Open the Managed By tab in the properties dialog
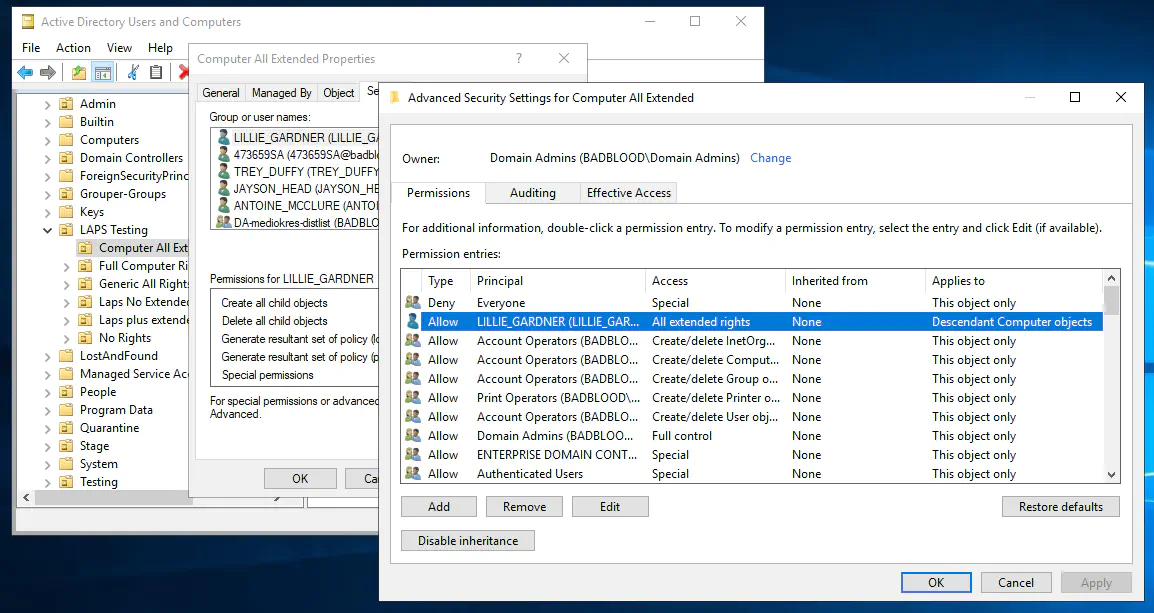 281,93
